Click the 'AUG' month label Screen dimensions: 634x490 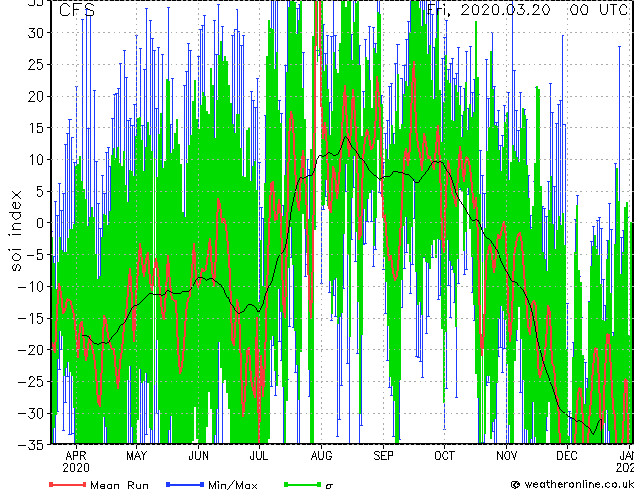coord(321,456)
